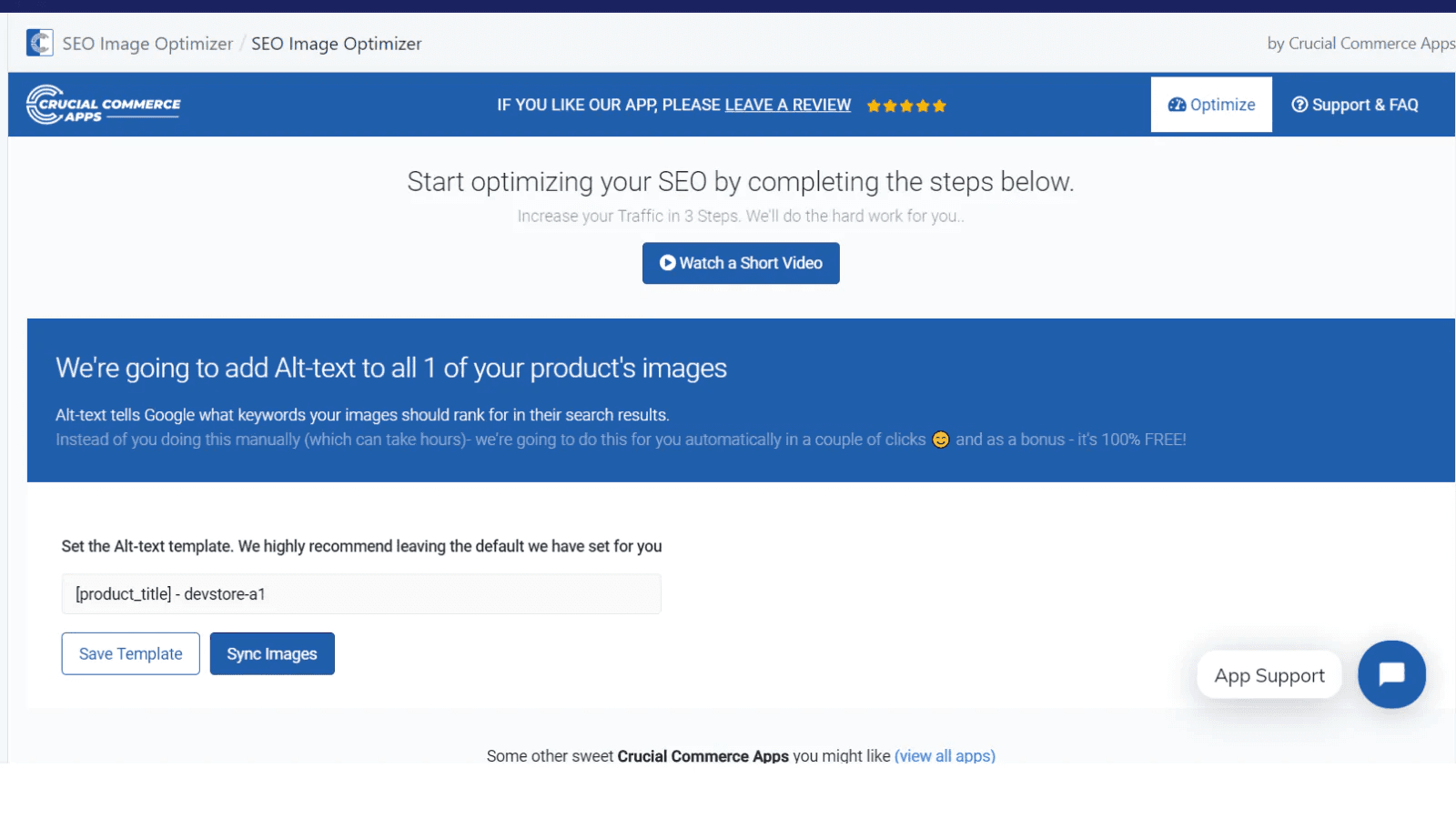The image size is (1456, 819).
Task: Open the chat bubble App Support icon
Action: 1391,674
